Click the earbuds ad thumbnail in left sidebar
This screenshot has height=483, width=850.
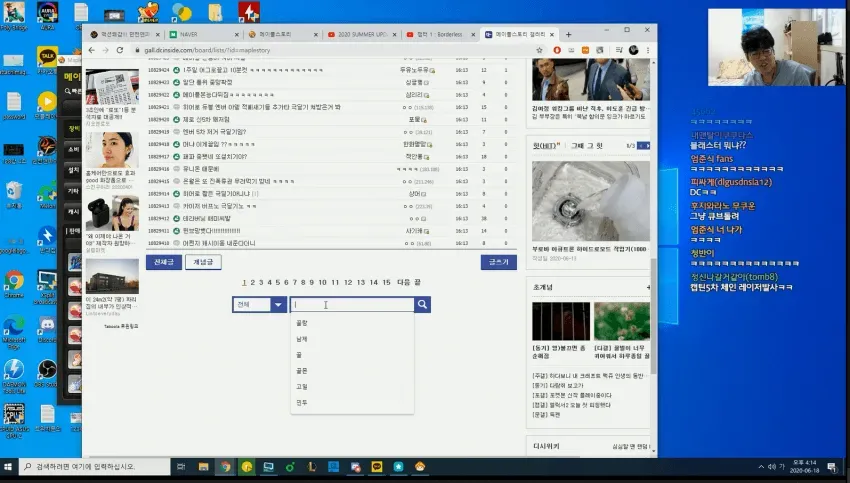click(112, 214)
